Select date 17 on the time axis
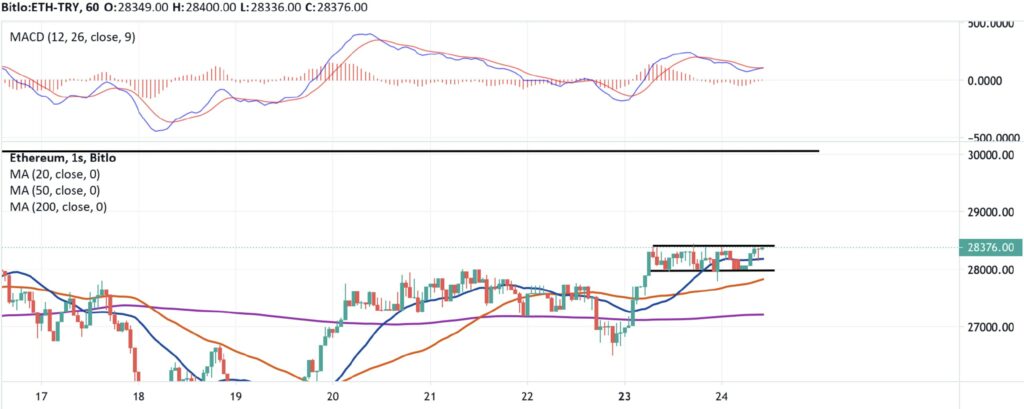This screenshot has height=409, width=1024. 42,397
